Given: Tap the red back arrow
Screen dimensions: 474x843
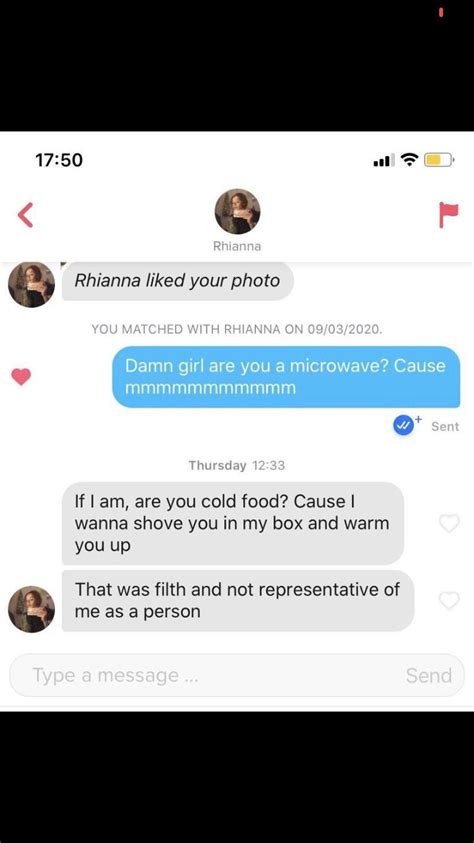Looking at the screenshot, I should [x=25, y=215].
